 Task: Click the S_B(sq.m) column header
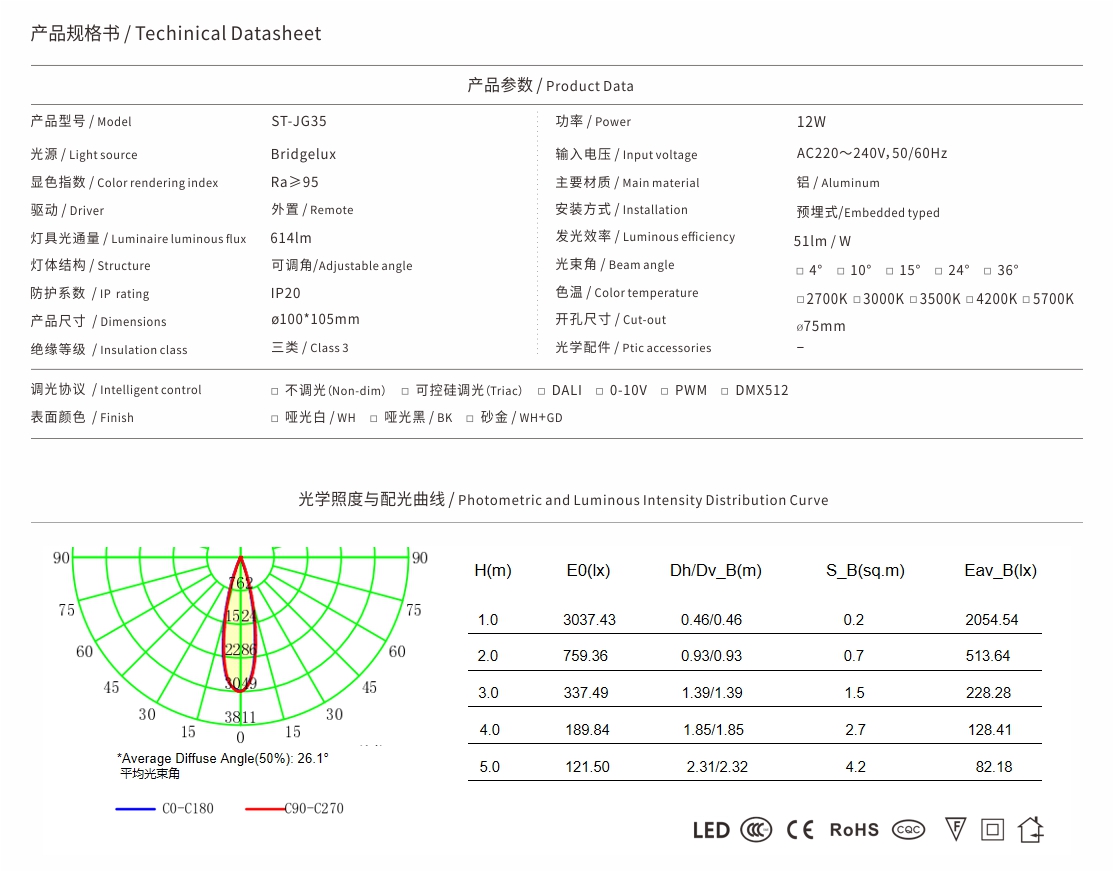point(865,570)
